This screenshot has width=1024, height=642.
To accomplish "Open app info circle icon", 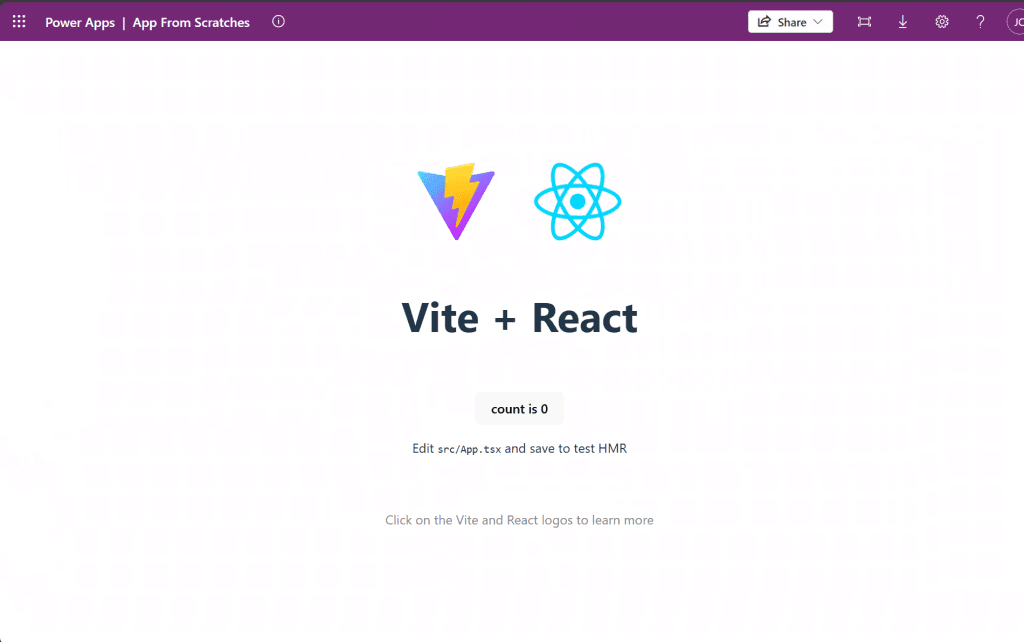I will (x=278, y=22).
